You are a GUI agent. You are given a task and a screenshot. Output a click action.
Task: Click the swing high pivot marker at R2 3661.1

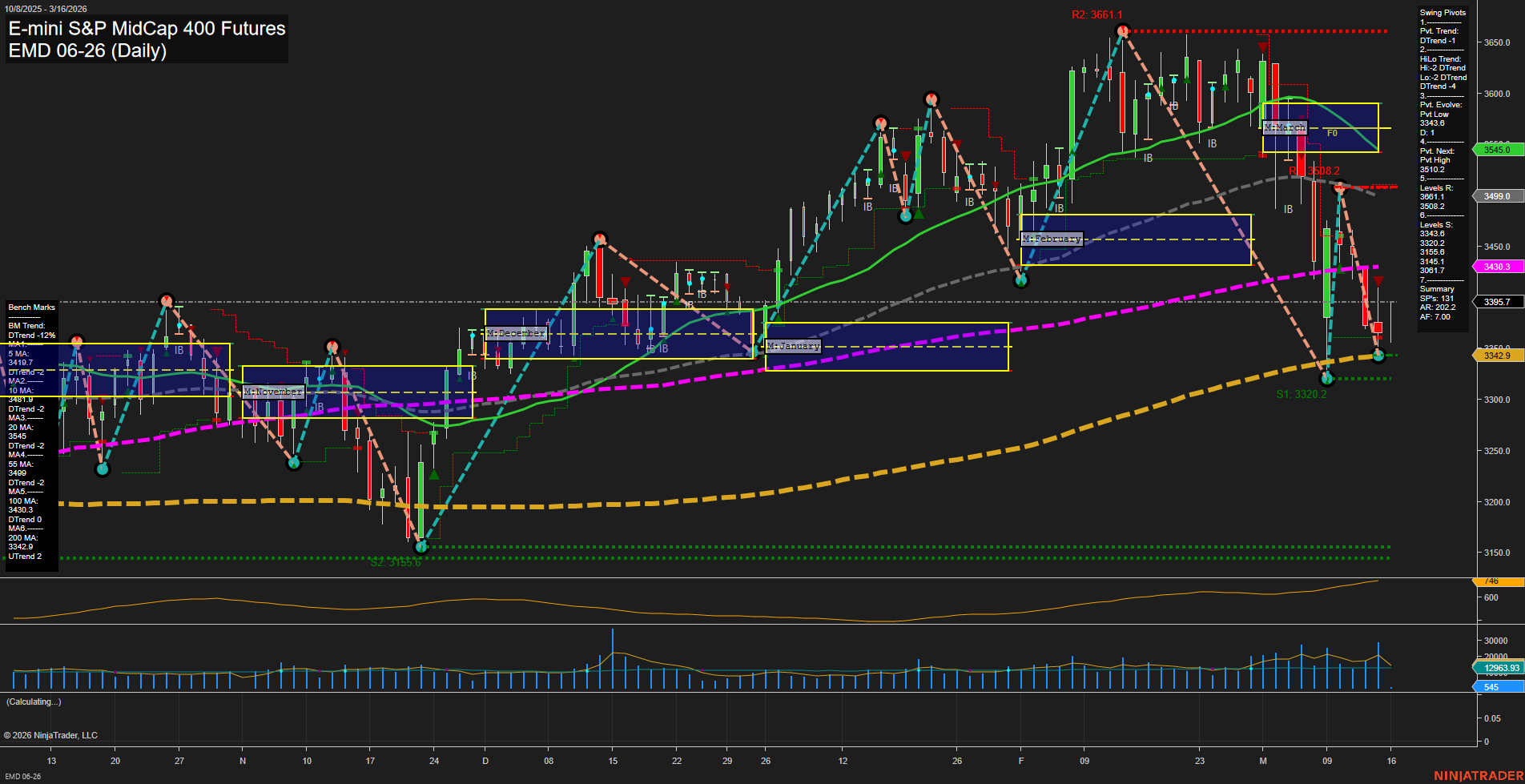click(1123, 31)
